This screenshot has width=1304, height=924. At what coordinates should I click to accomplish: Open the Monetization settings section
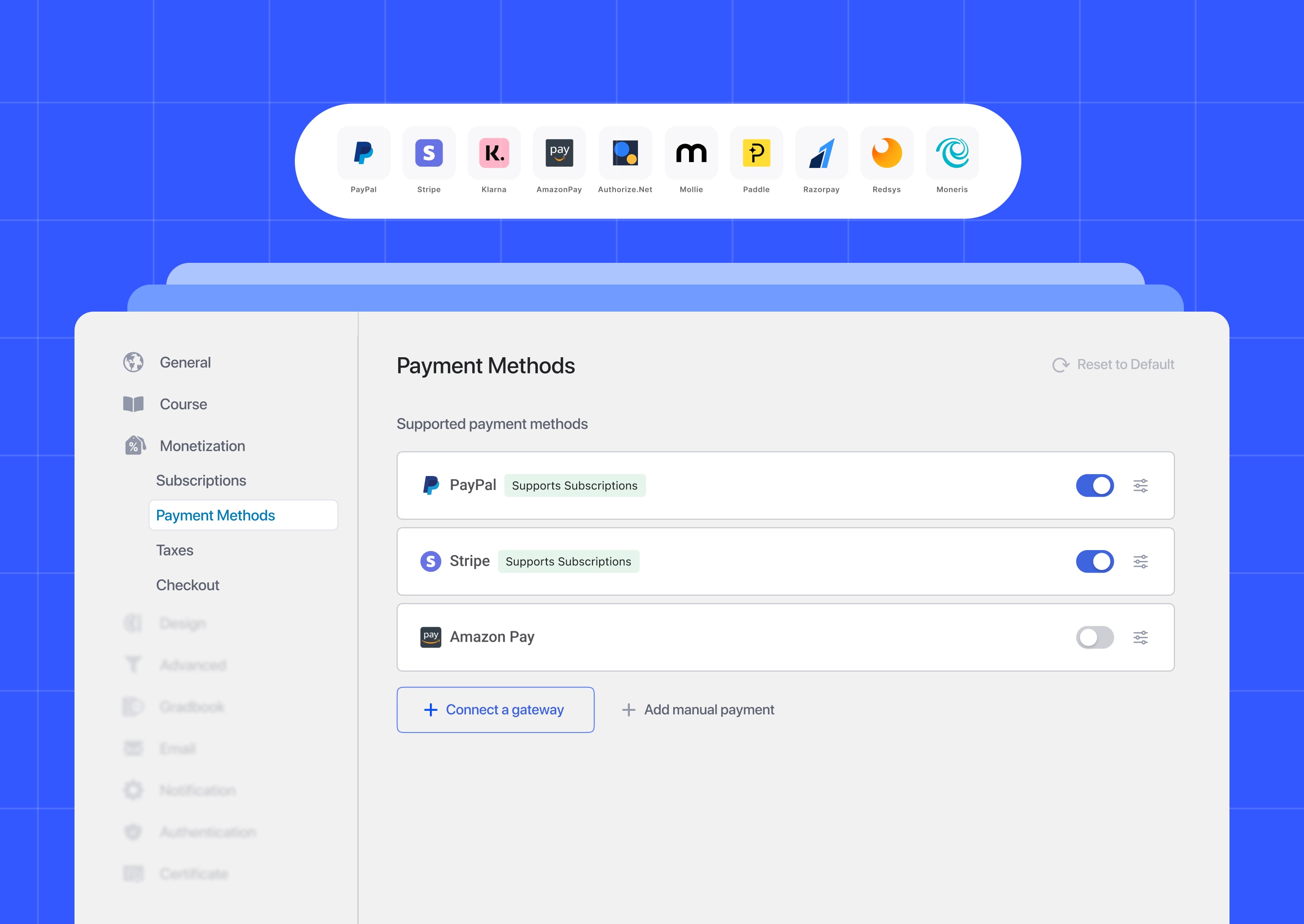[202, 446]
